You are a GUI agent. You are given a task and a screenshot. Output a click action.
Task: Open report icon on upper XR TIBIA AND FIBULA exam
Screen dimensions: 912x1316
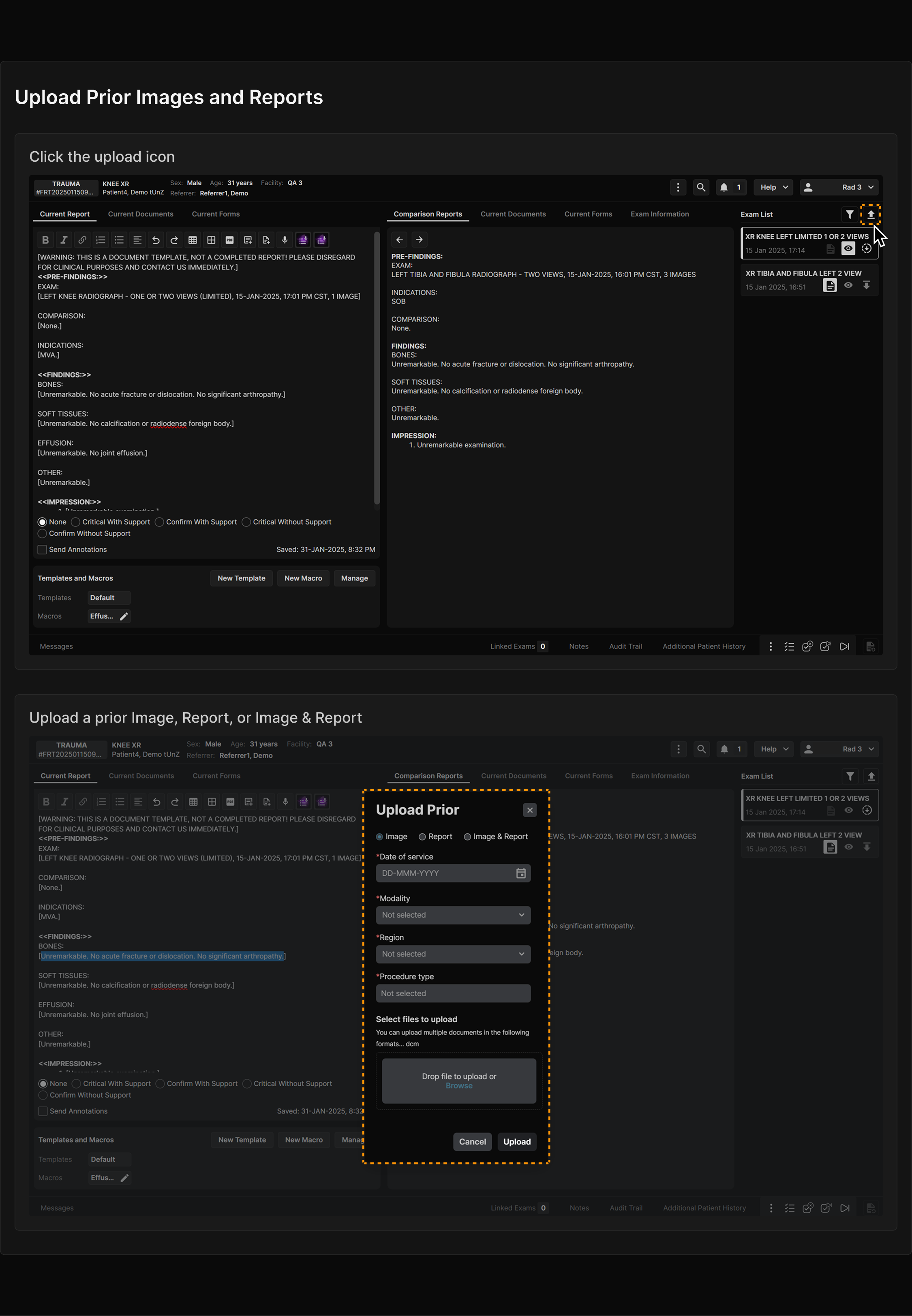point(830,285)
